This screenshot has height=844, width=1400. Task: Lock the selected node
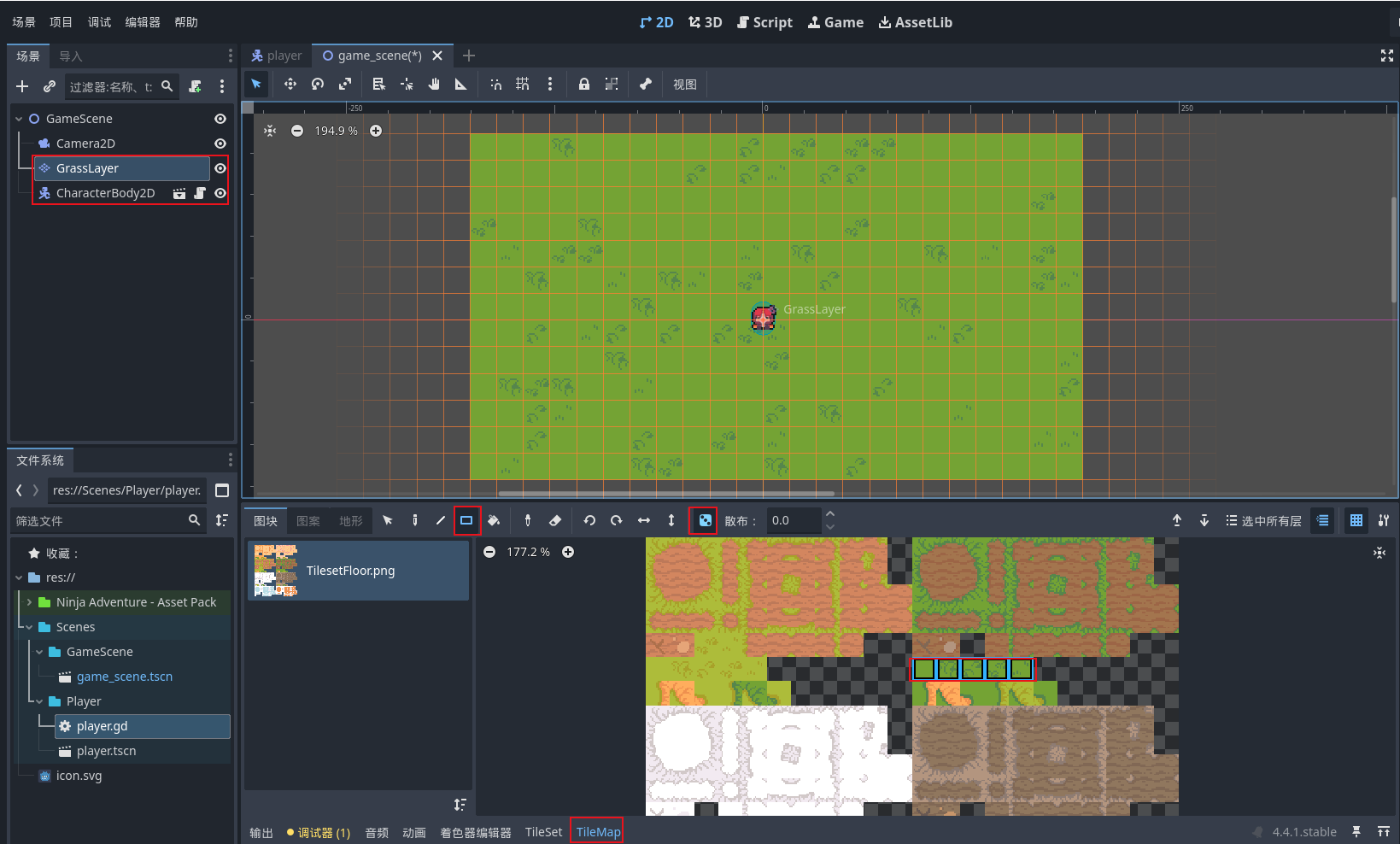coord(584,84)
